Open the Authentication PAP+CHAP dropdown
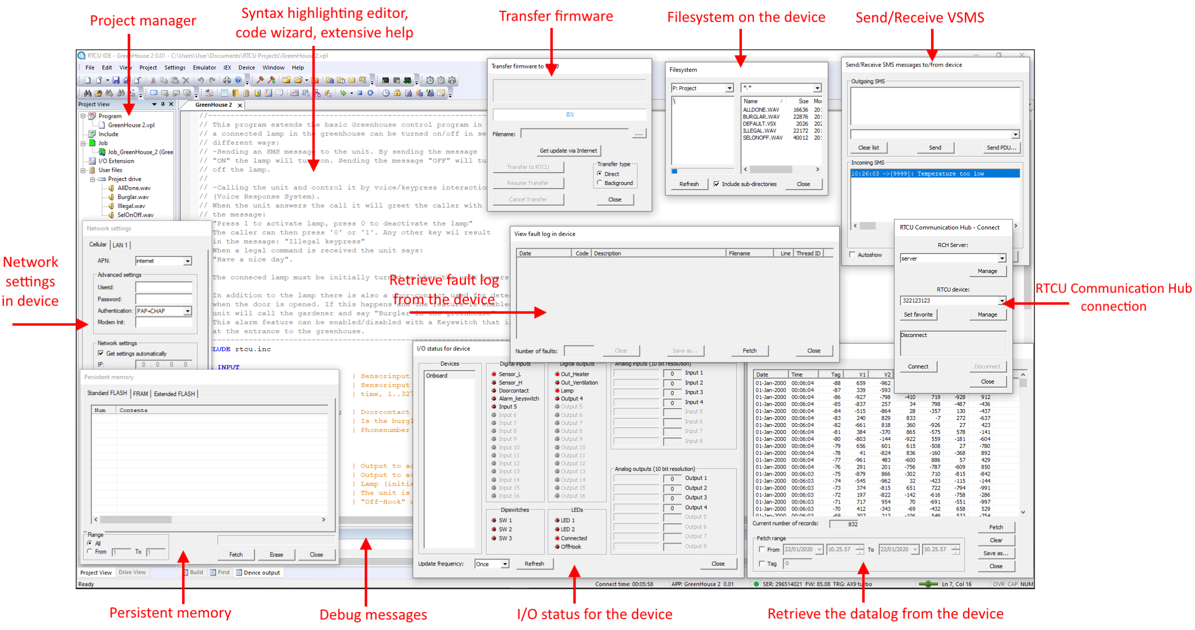Viewport: 1195px width, 630px height. pos(187,311)
